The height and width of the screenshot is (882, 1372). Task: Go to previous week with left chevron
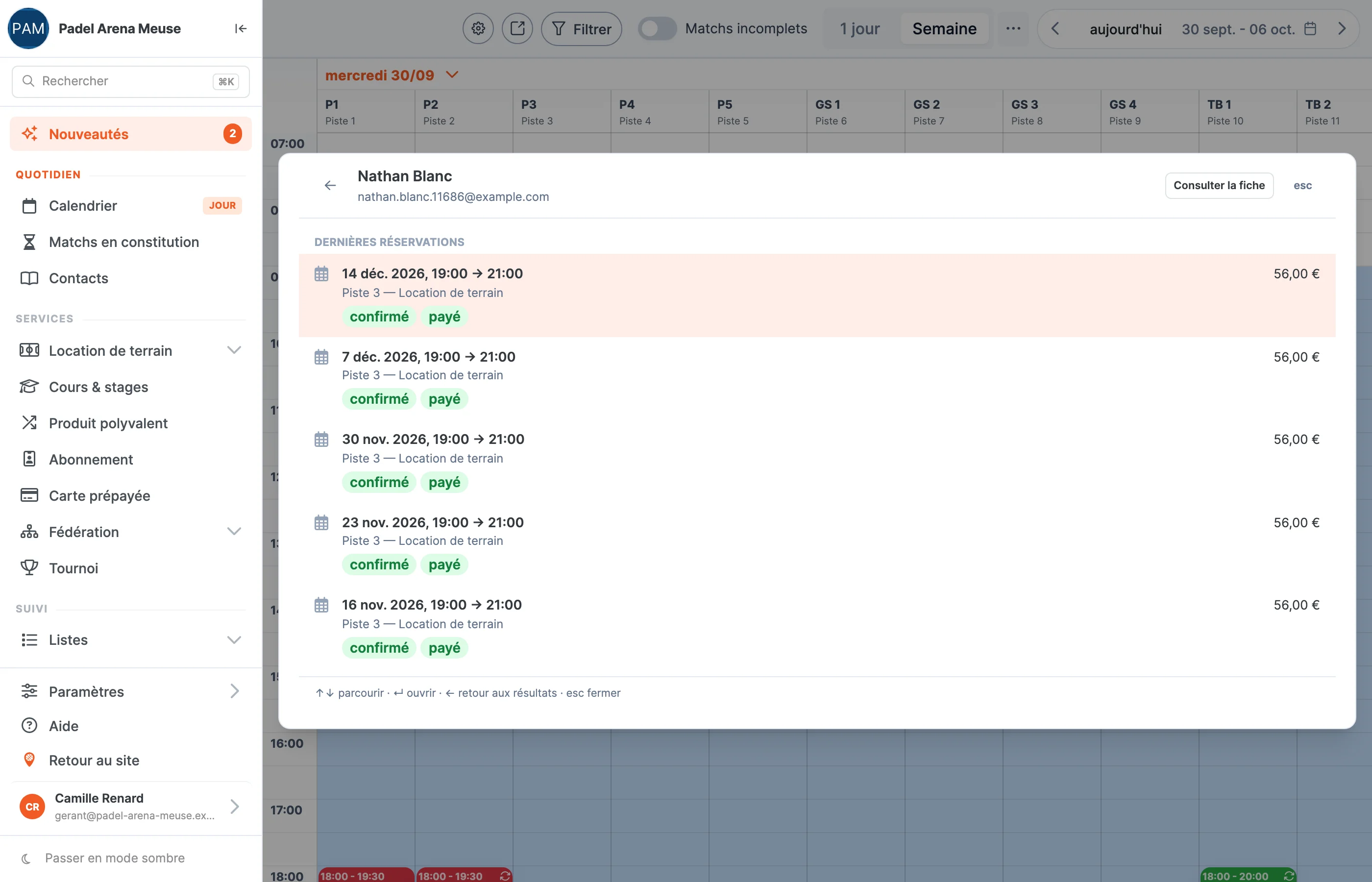click(x=1055, y=28)
